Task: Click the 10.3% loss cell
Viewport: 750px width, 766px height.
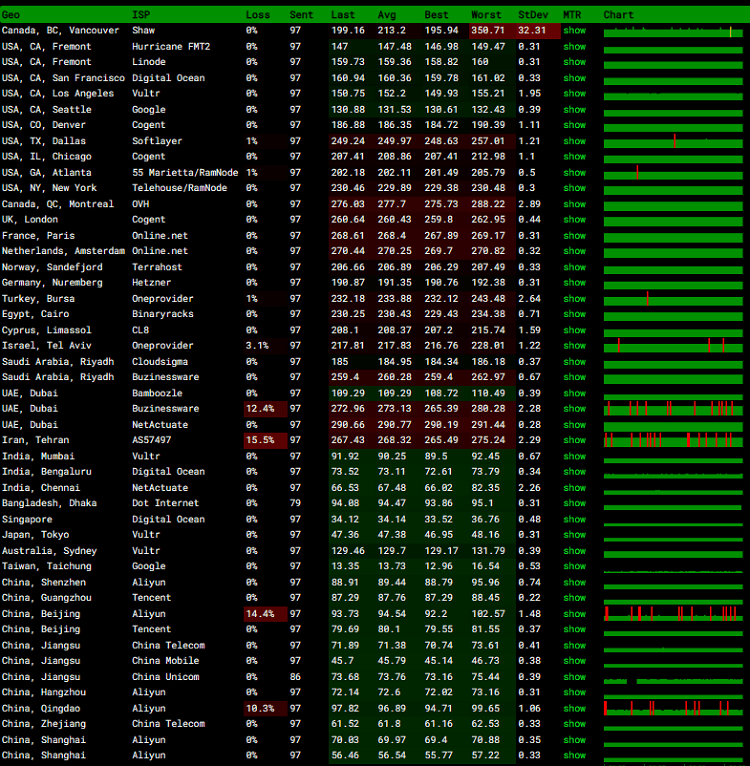Action: coord(265,708)
